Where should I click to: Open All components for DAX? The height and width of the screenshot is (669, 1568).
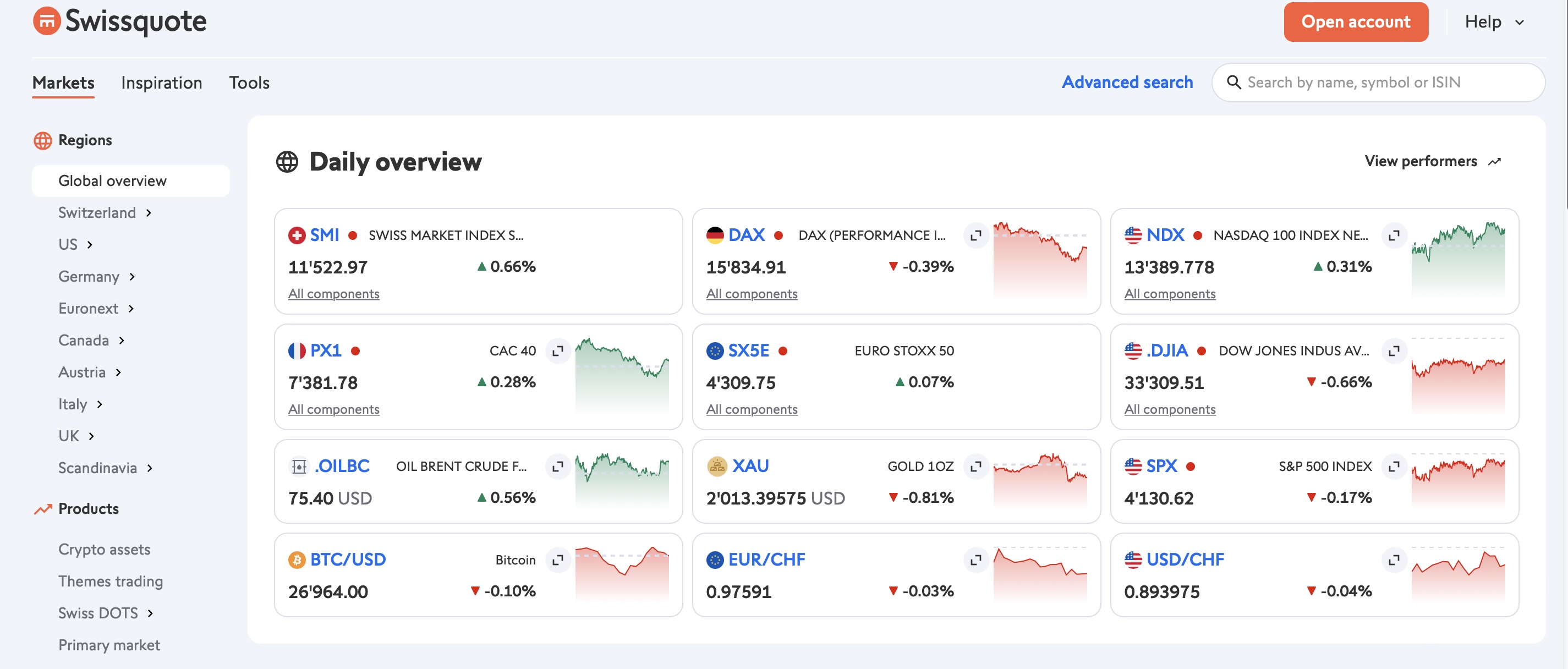coord(752,294)
